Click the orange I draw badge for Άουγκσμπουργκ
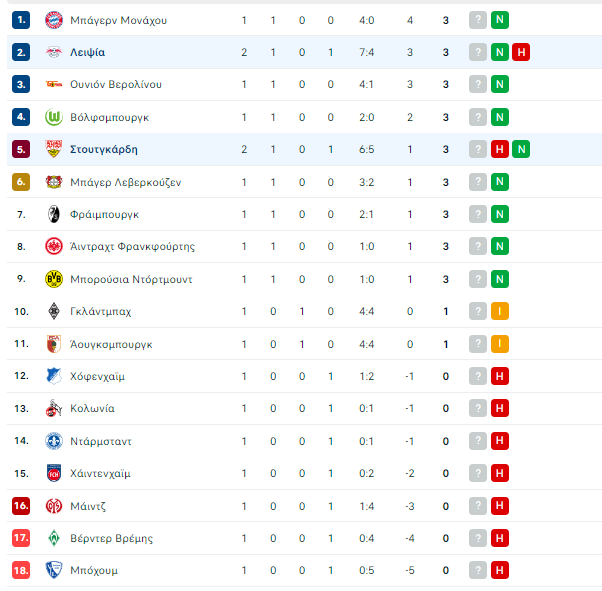 pos(499,344)
